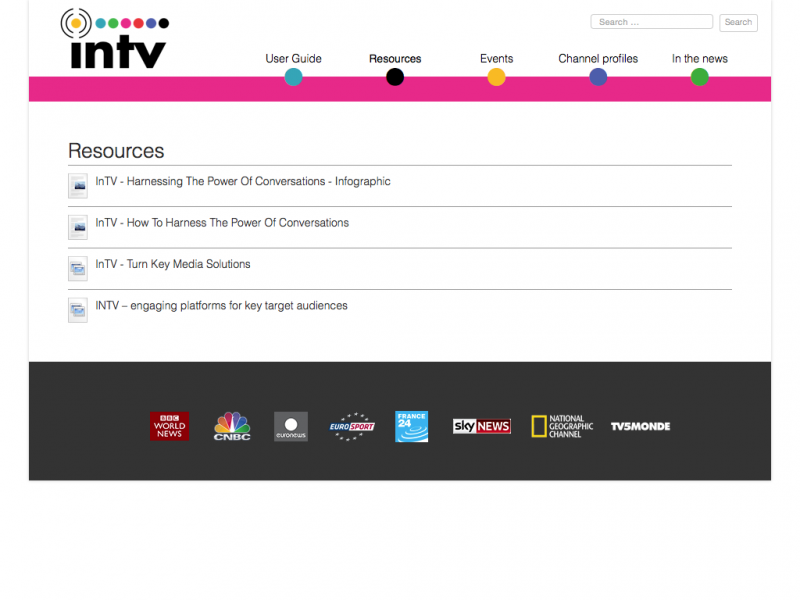
Task: Click the teal dot under User Guide
Action: click(293, 77)
